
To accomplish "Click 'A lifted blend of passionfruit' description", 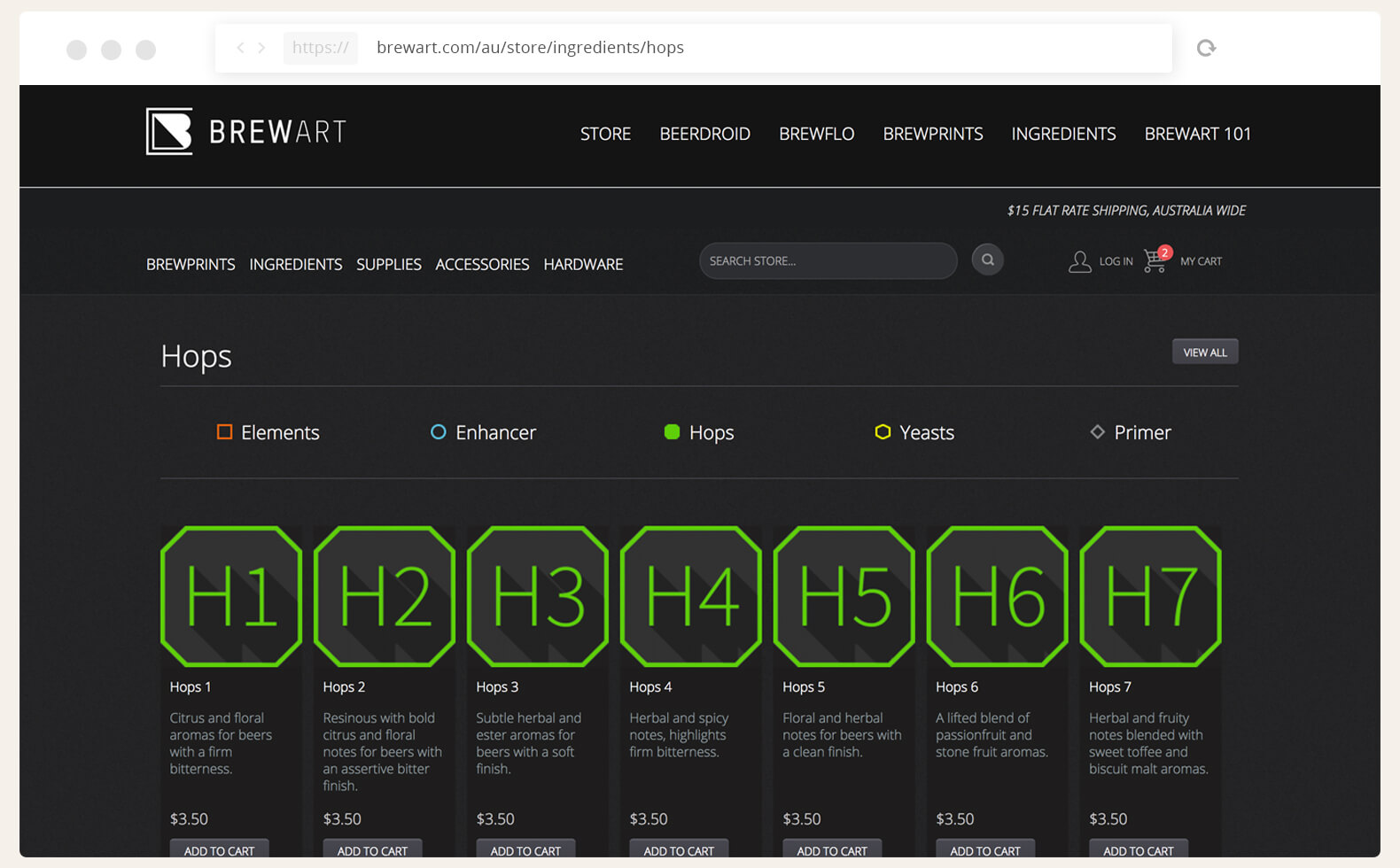I will [x=992, y=735].
